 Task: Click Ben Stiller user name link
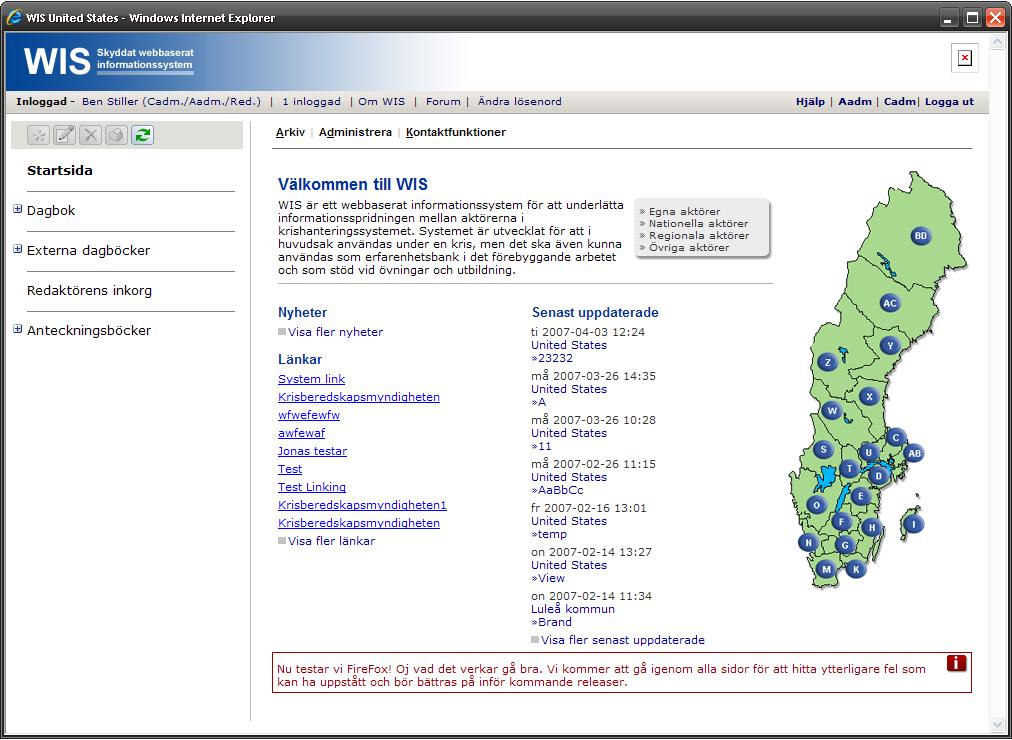tap(172, 101)
